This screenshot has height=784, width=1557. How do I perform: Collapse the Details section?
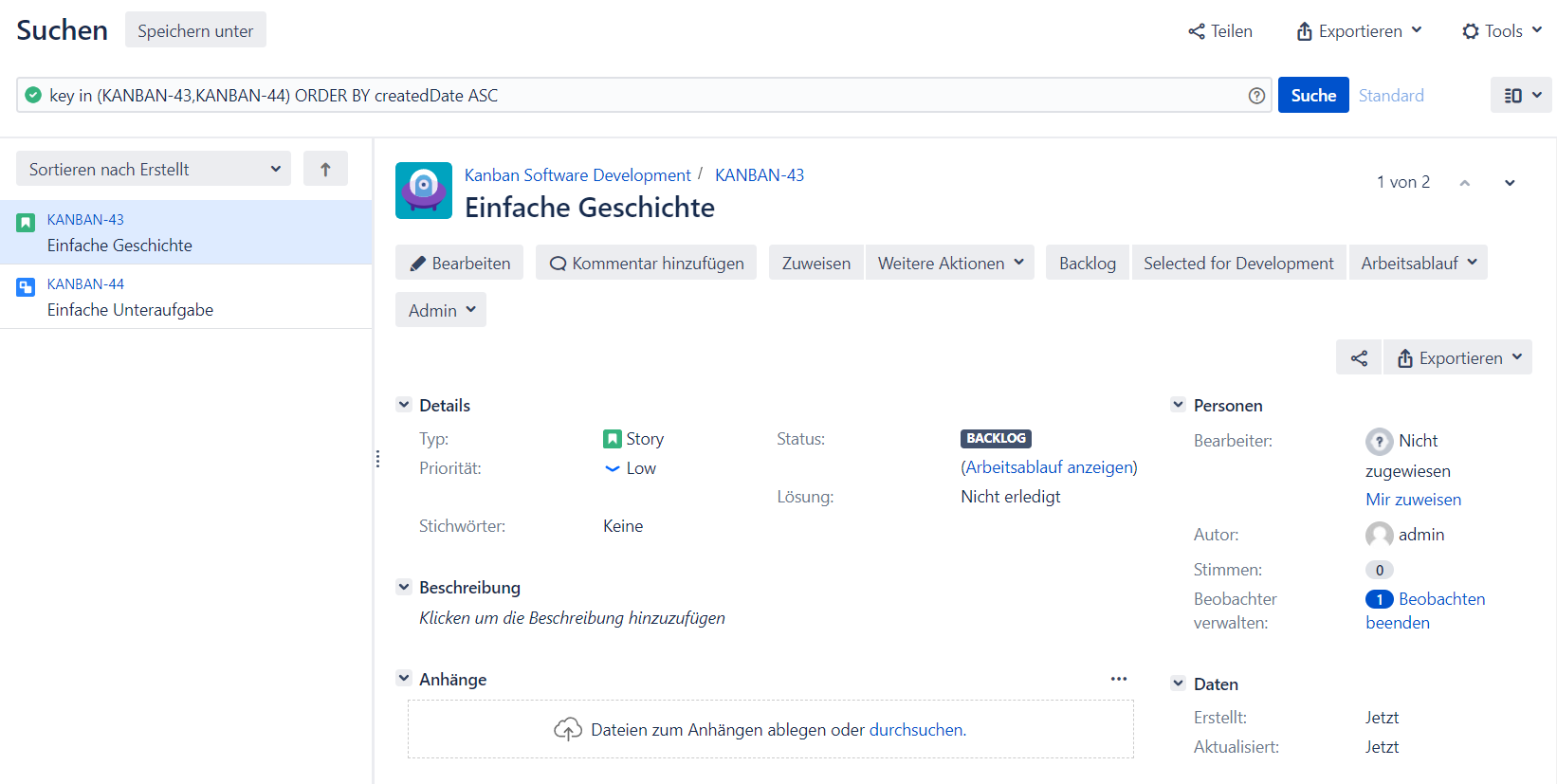[404, 405]
